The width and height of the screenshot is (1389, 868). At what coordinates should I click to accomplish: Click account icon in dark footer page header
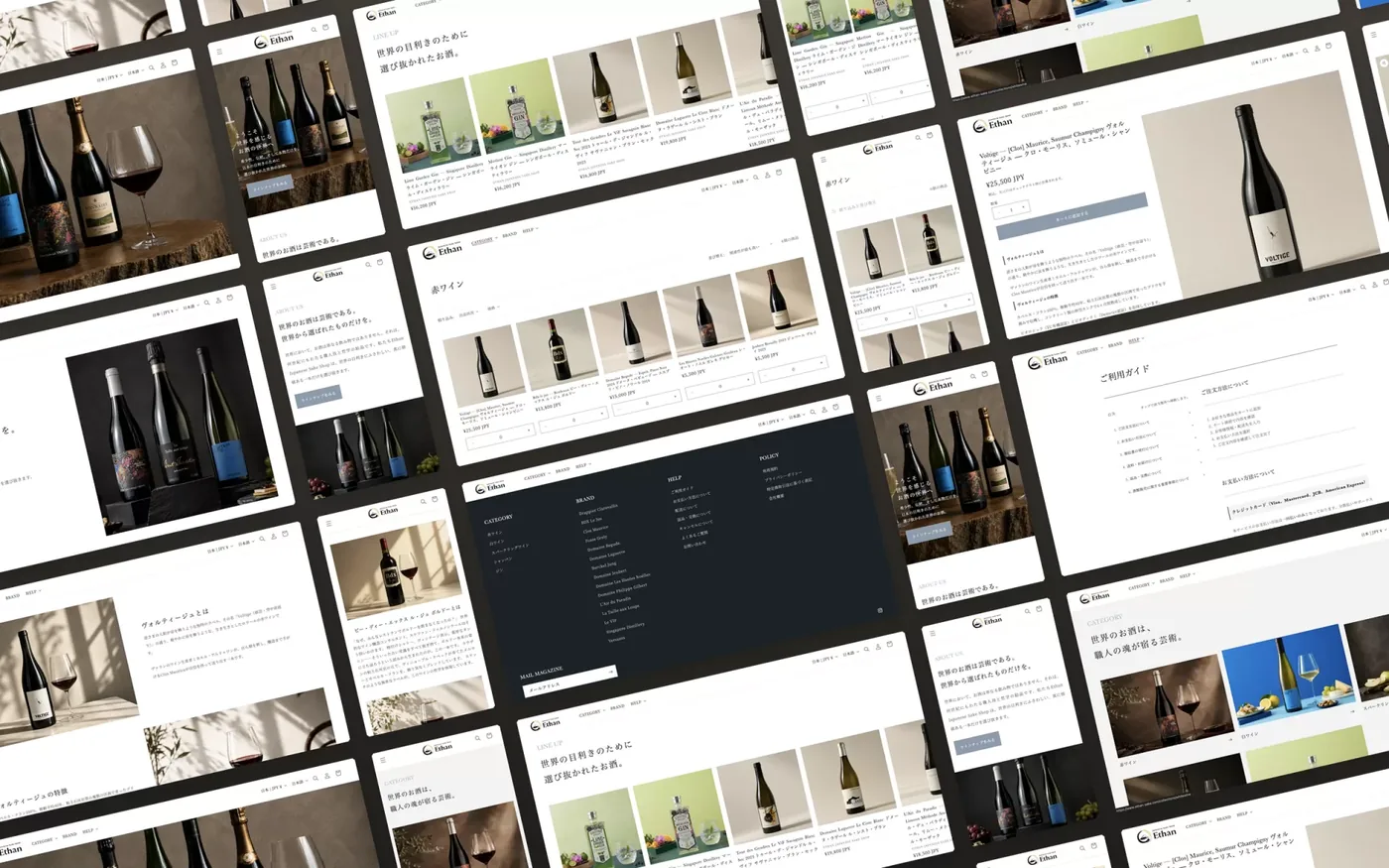pyautogui.click(x=823, y=410)
